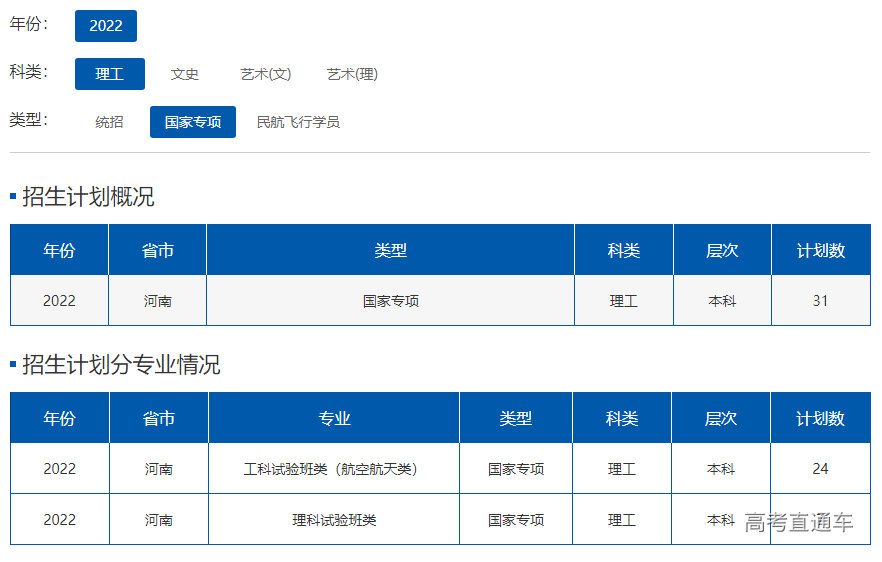Click 类型 header in the overview table
The height and width of the screenshot is (562, 882).
[390, 250]
